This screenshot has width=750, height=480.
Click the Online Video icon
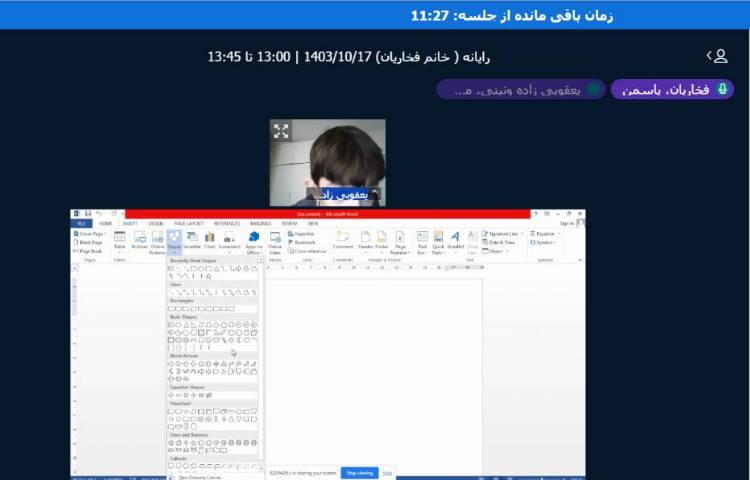[x=275, y=242]
